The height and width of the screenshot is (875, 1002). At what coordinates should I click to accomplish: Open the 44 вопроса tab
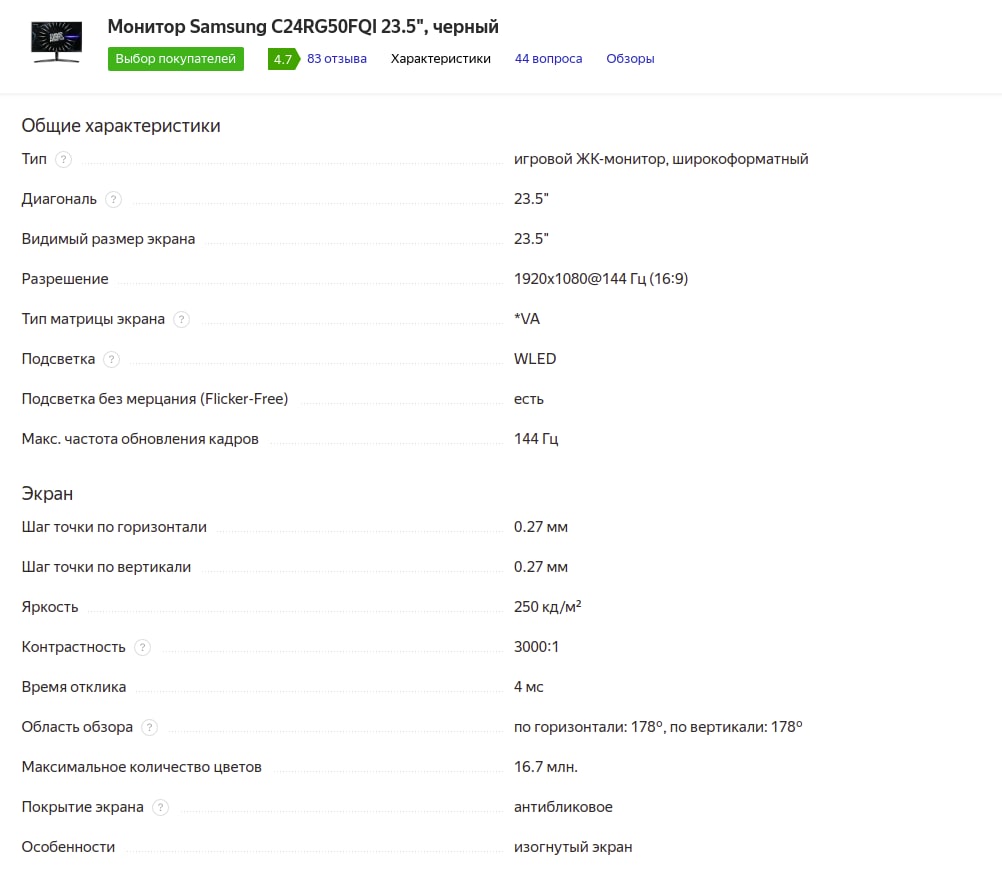pyautogui.click(x=548, y=59)
